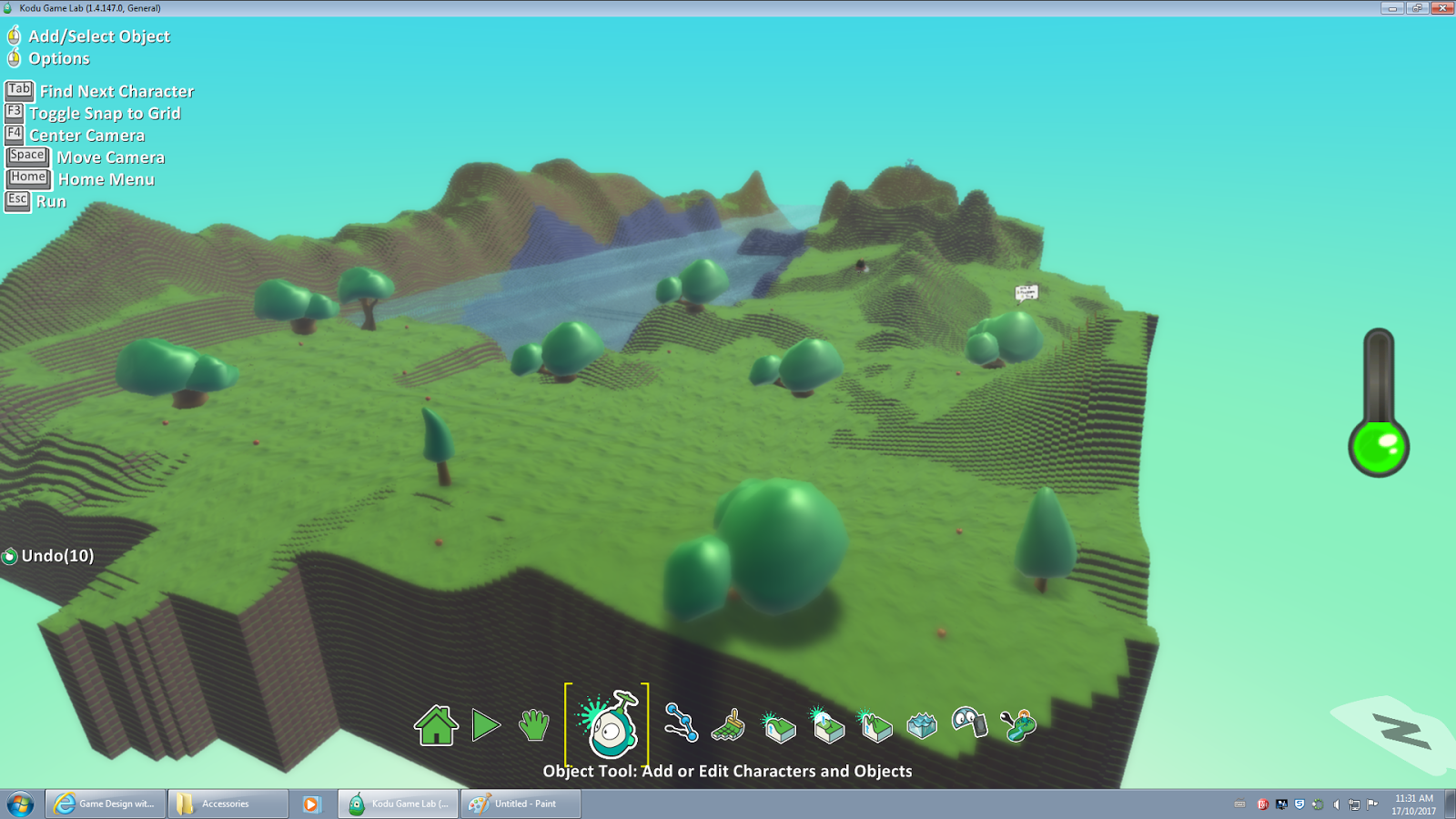Click the on-screen keyboard tray icon

[1239, 804]
